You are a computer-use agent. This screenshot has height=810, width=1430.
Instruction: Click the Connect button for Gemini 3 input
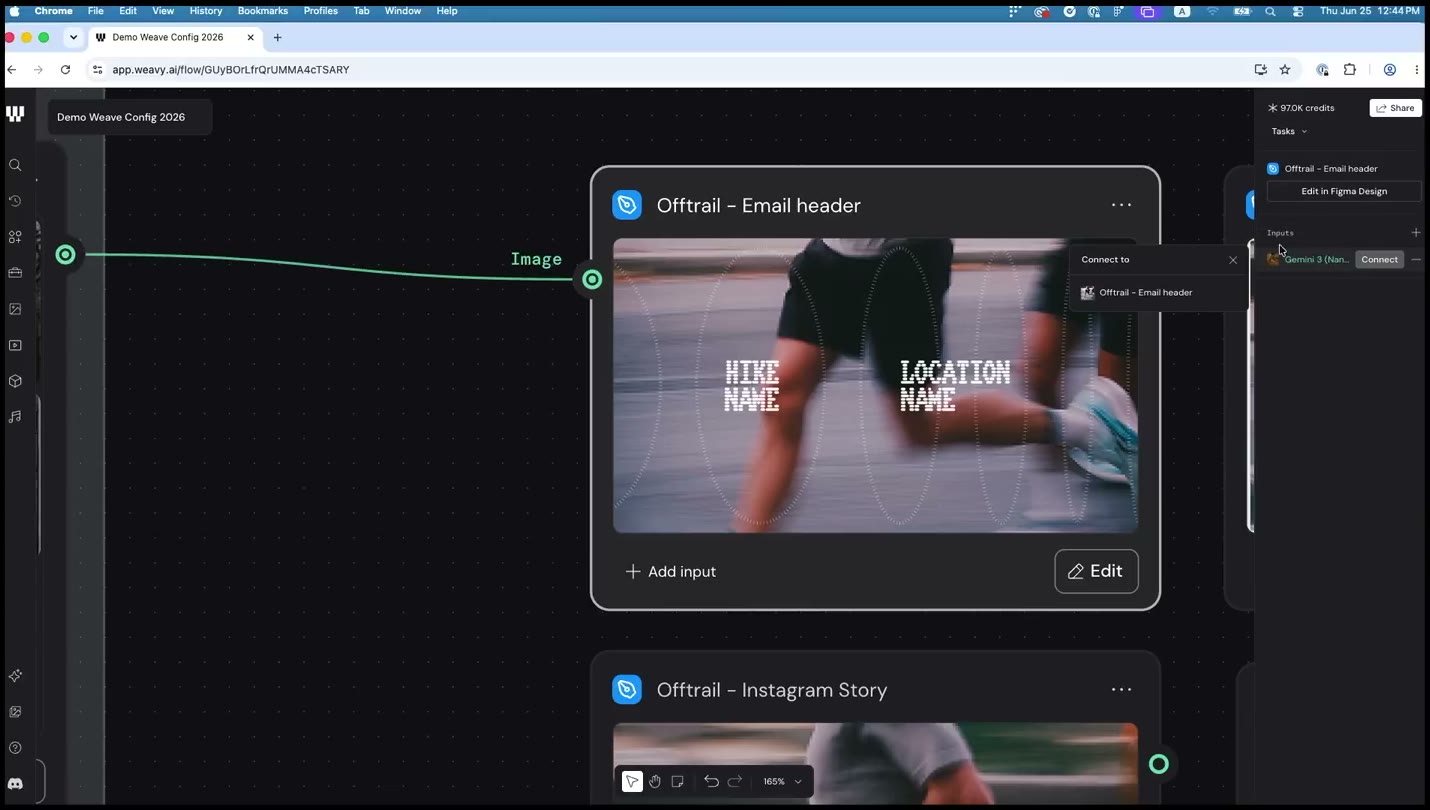point(1379,259)
